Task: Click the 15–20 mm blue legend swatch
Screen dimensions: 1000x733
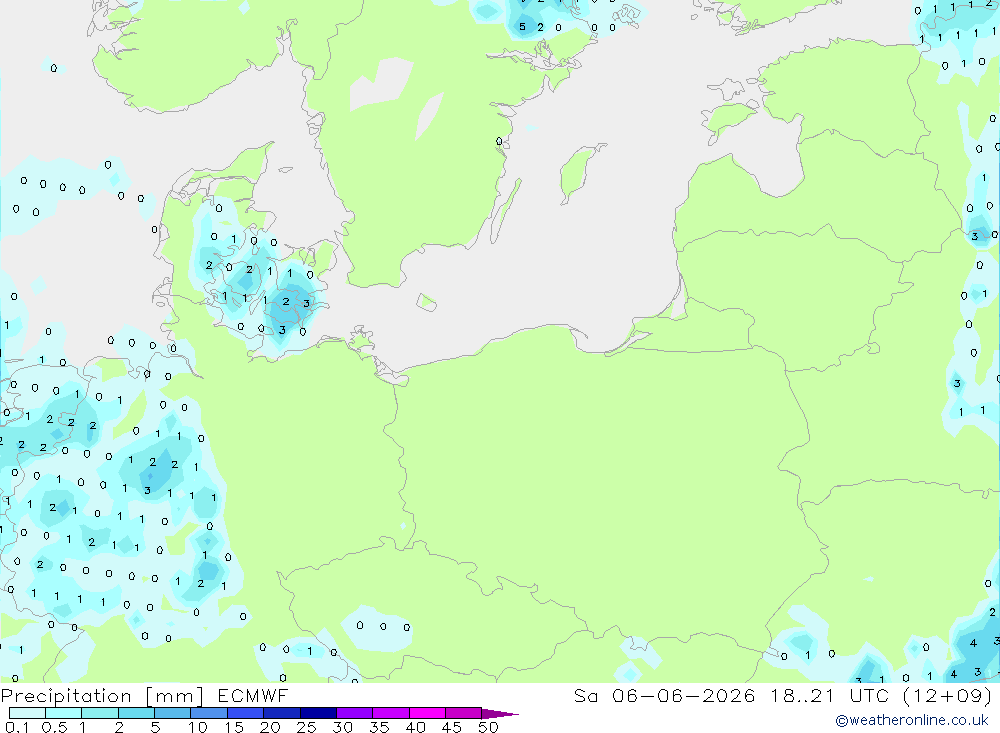Action: (x=246, y=713)
